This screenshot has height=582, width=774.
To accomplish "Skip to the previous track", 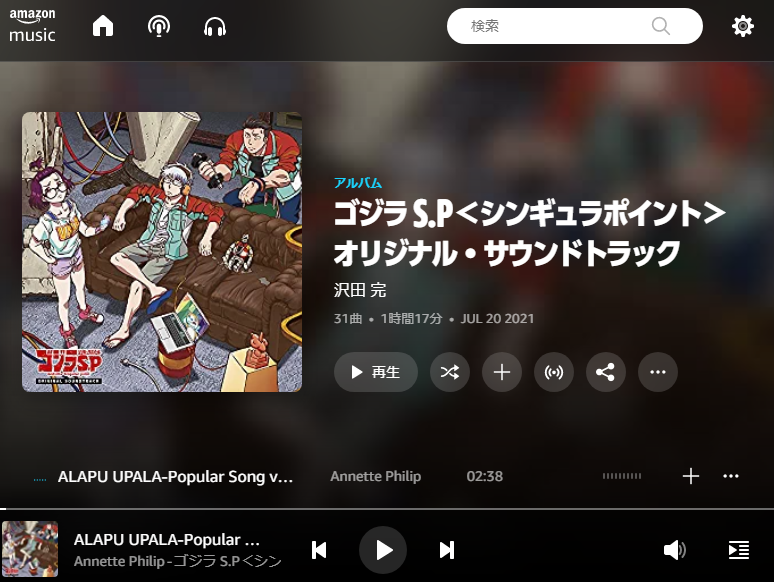I will click(x=319, y=550).
